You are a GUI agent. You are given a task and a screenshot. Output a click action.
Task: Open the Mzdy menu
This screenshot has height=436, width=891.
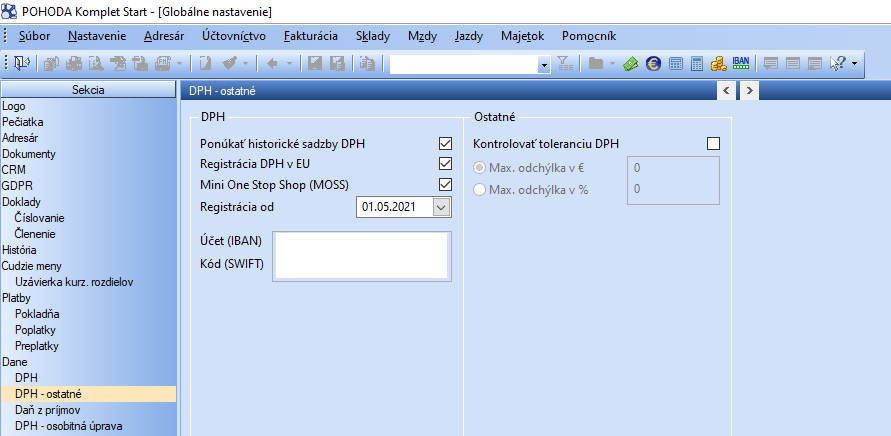[x=422, y=36]
